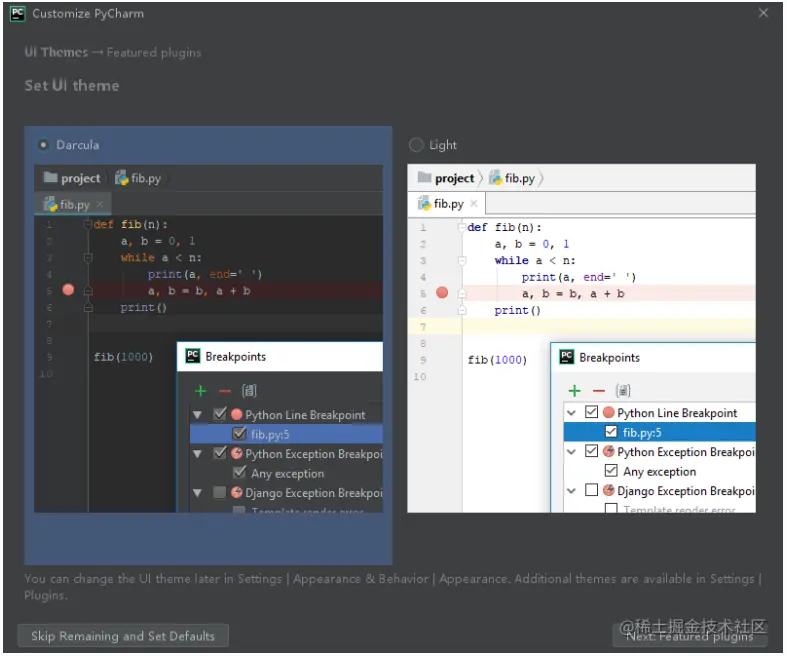Image resolution: width=787 pixels, height=656 pixels.
Task: Click the 'UI Themes → Featured plugins' breadcrumb text
Action: 113,52
